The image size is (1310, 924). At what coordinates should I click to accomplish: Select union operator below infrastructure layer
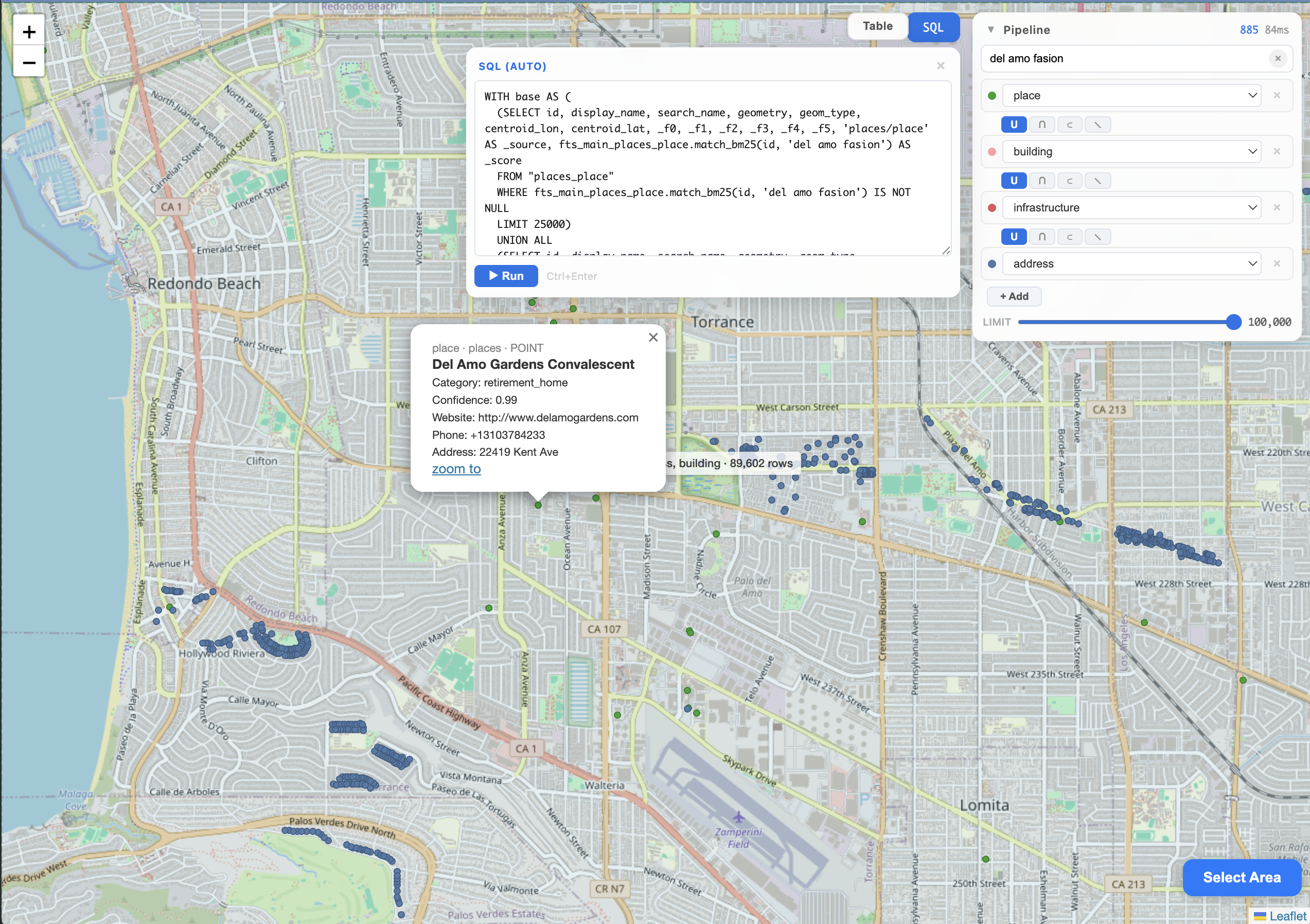tap(1014, 237)
